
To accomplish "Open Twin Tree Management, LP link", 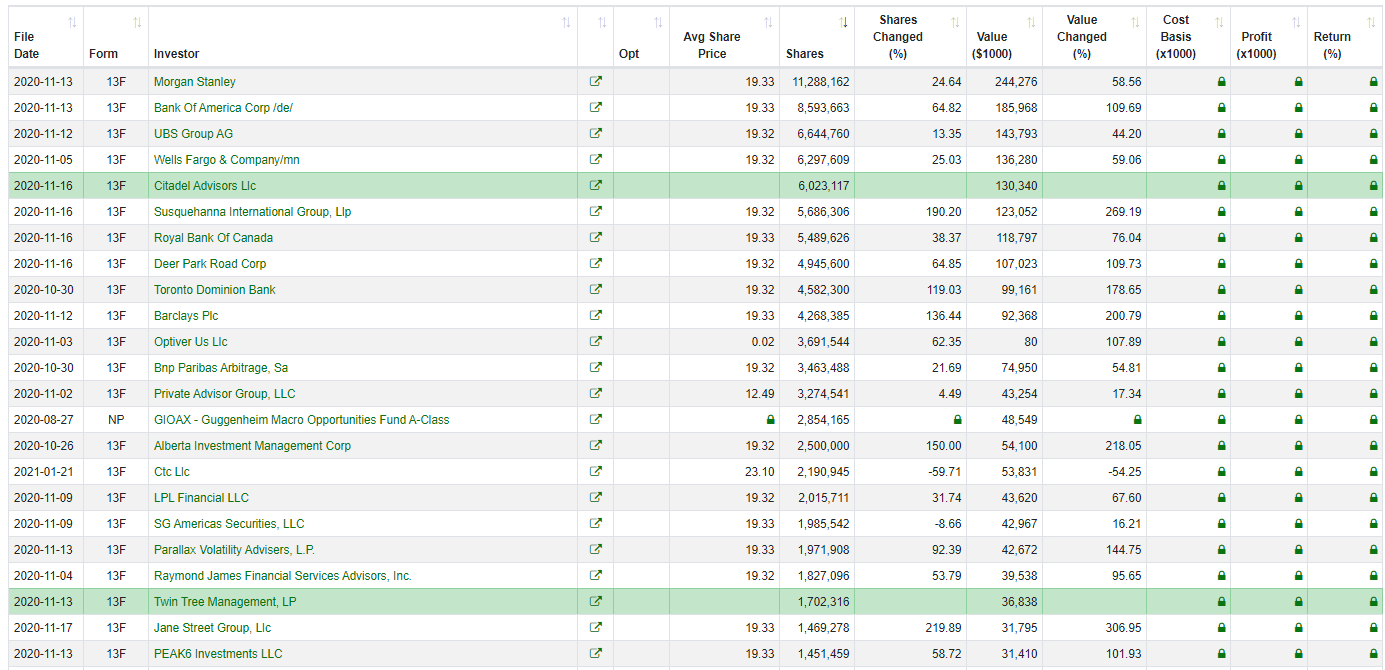I will pyautogui.click(x=225, y=602).
